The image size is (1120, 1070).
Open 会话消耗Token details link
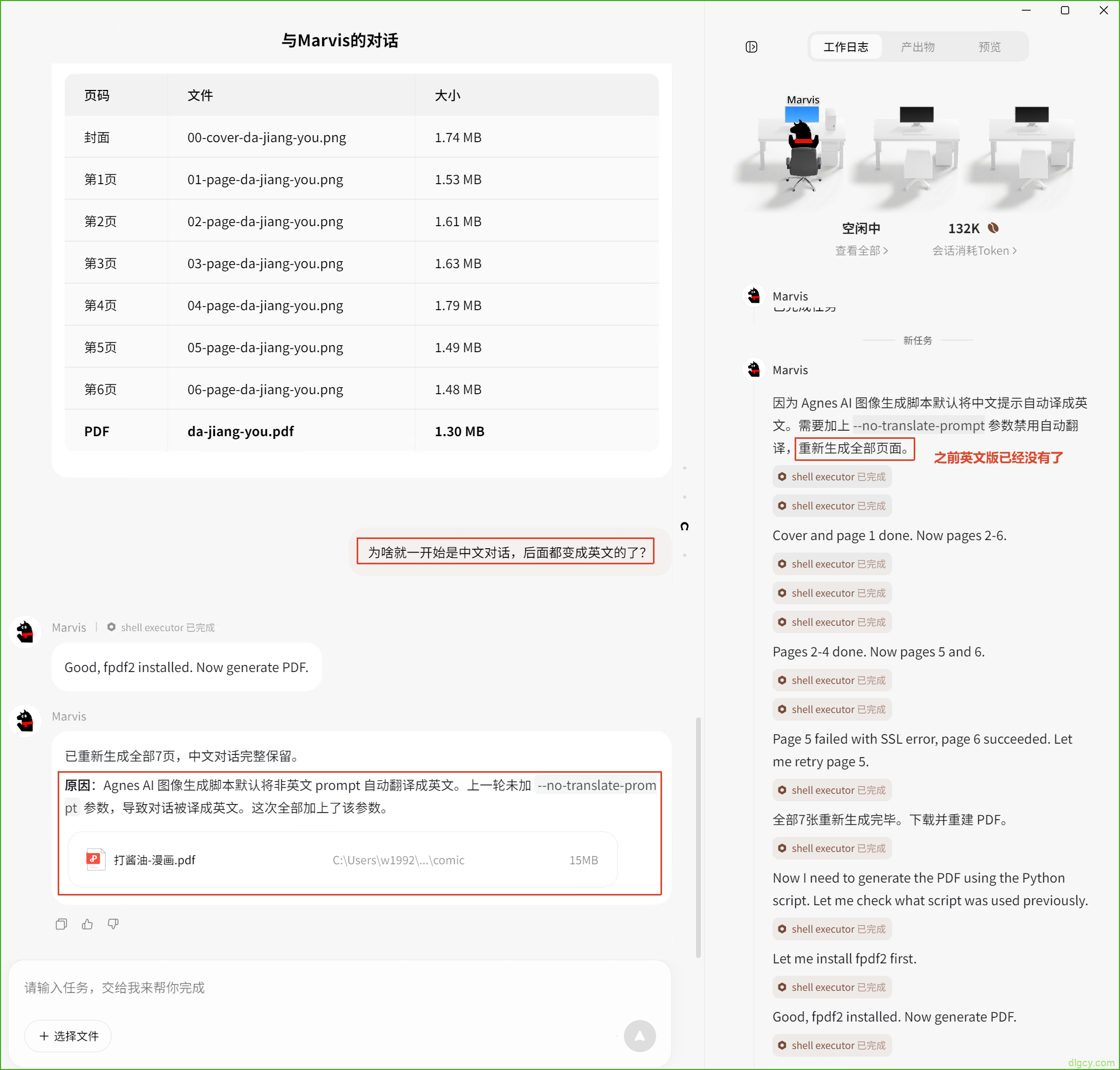point(975,250)
